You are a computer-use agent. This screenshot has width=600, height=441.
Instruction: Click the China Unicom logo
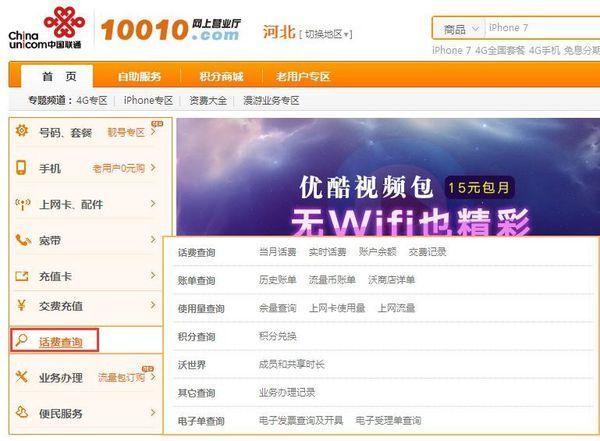tap(46, 28)
